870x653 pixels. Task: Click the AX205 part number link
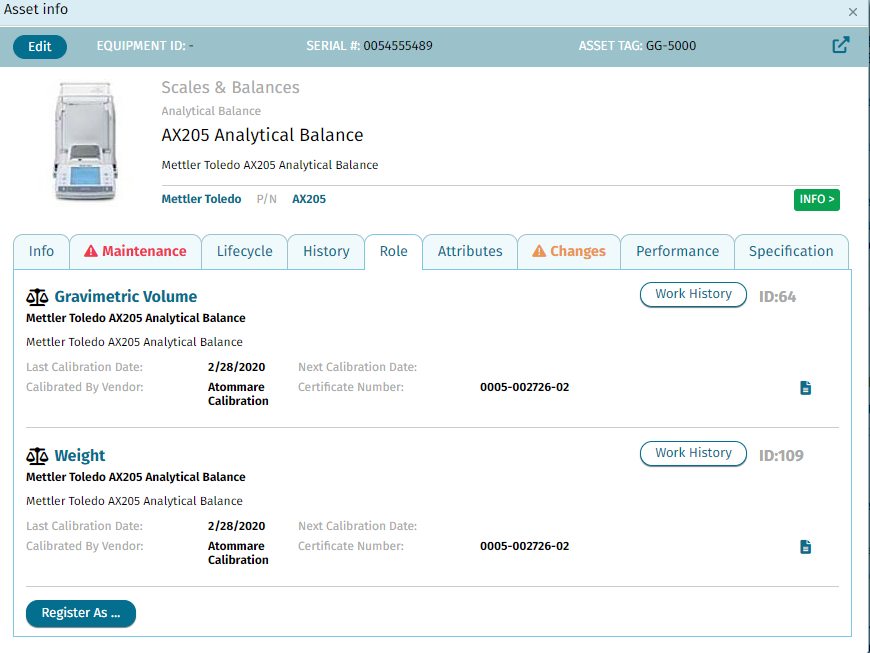pyautogui.click(x=309, y=199)
